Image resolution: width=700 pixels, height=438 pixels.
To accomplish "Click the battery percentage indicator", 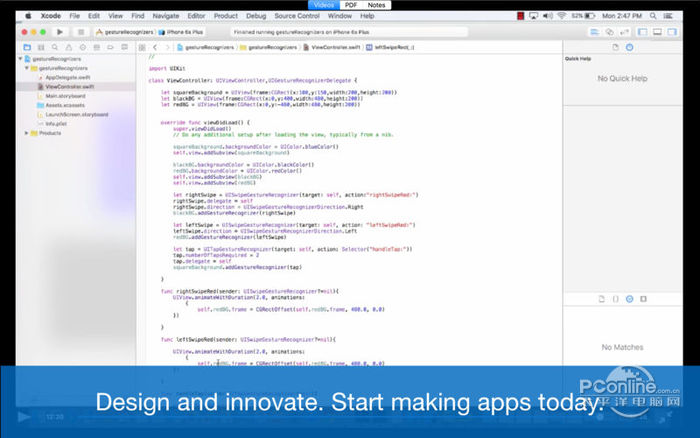I will (x=583, y=16).
